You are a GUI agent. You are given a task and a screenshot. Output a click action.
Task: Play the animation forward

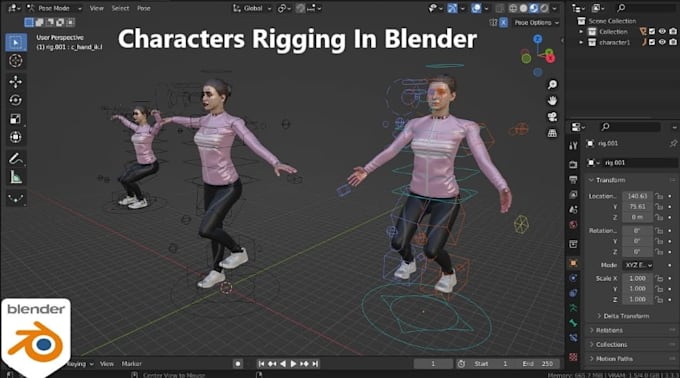294,364
